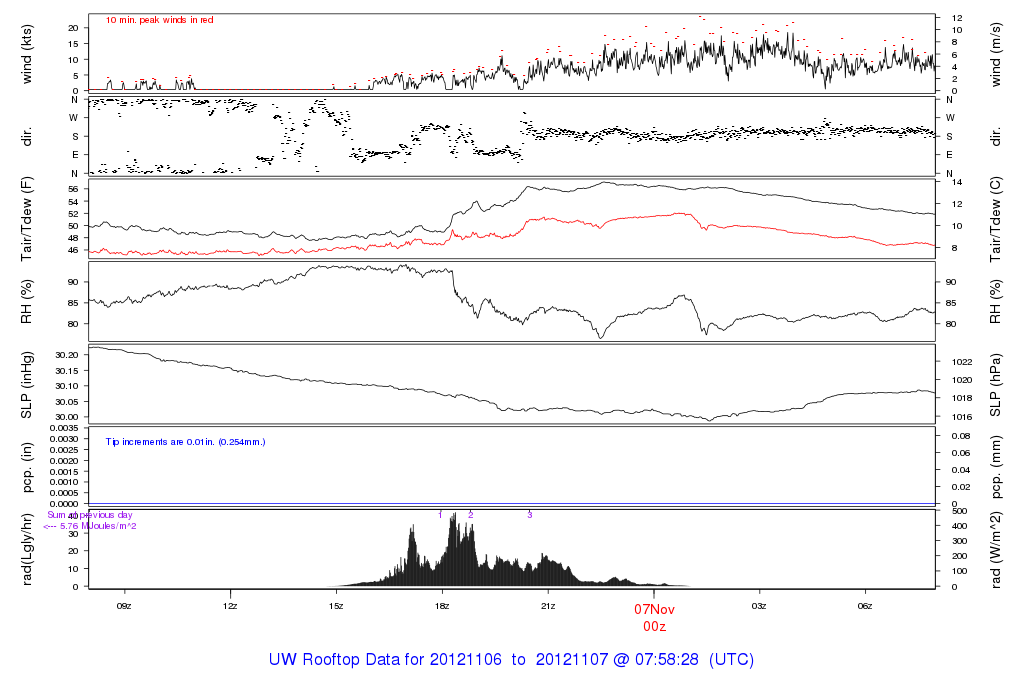Click the red 07Nov 00z date label
This screenshot has width=1024, height=700.
654,618
